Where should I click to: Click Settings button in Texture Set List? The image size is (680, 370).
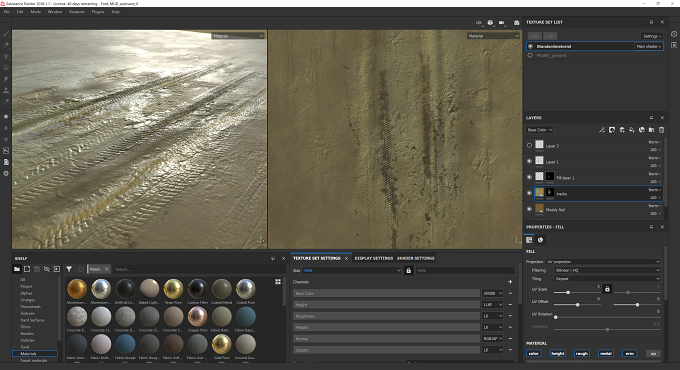[x=652, y=36]
